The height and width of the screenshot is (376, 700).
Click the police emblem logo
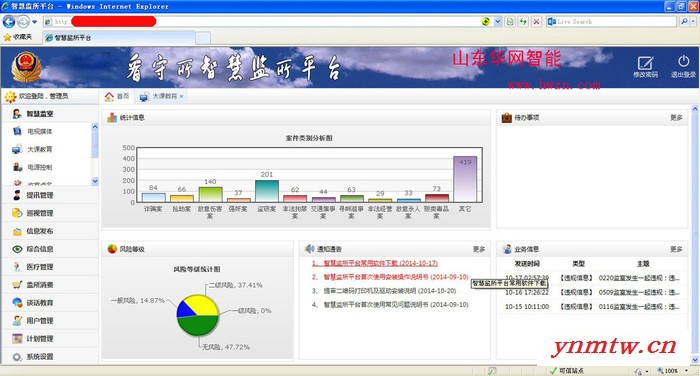26,67
